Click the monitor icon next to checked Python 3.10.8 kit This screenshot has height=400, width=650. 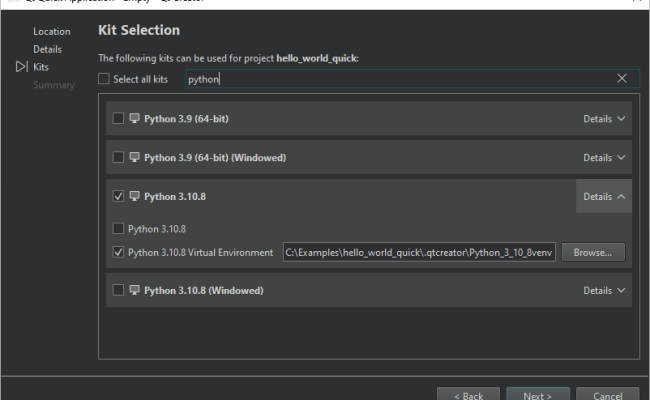coord(134,196)
